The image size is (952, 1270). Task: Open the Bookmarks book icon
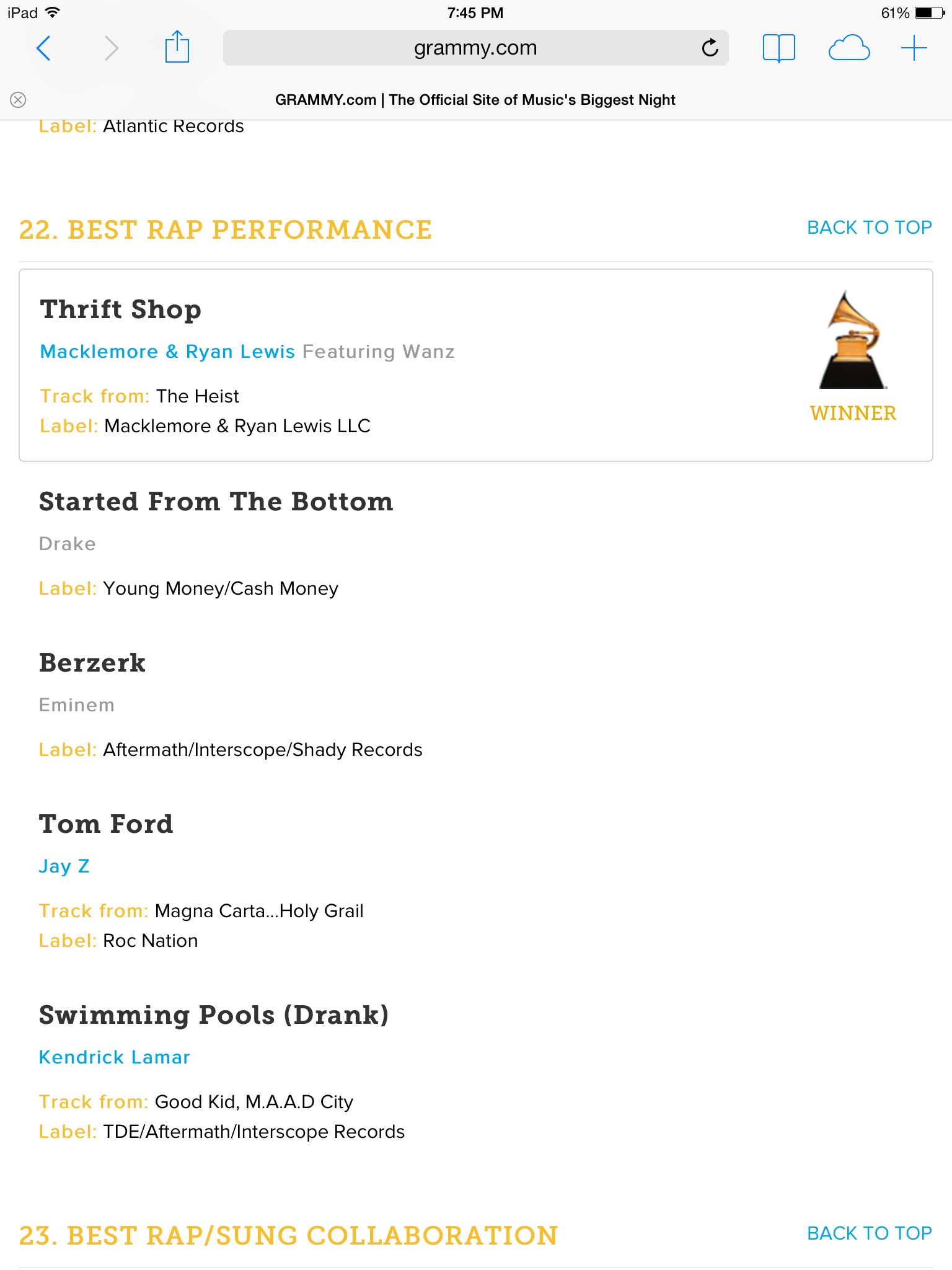pyautogui.click(x=778, y=48)
